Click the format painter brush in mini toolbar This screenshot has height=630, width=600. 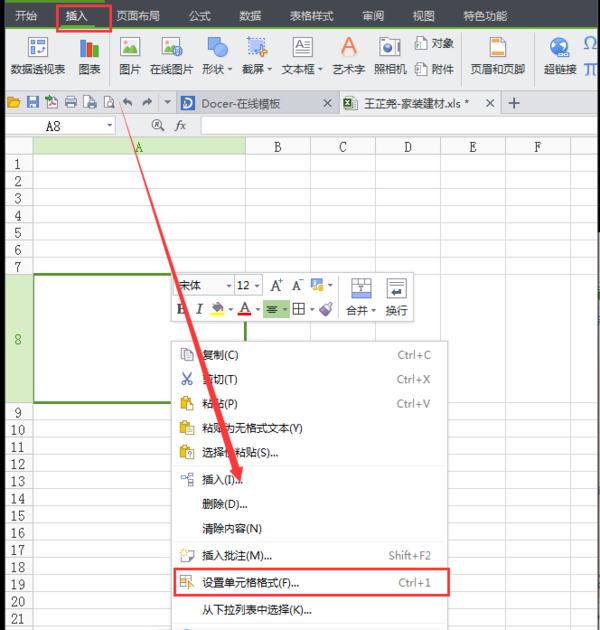point(326,310)
